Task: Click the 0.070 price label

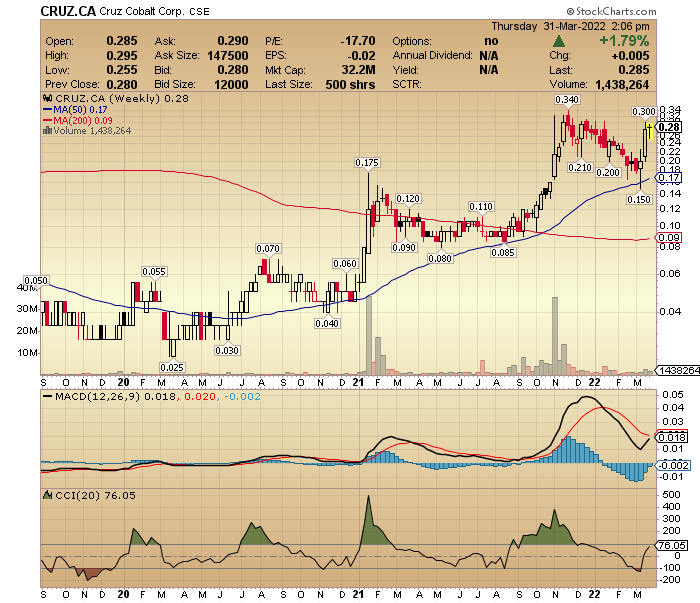Action: tap(268, 249)
